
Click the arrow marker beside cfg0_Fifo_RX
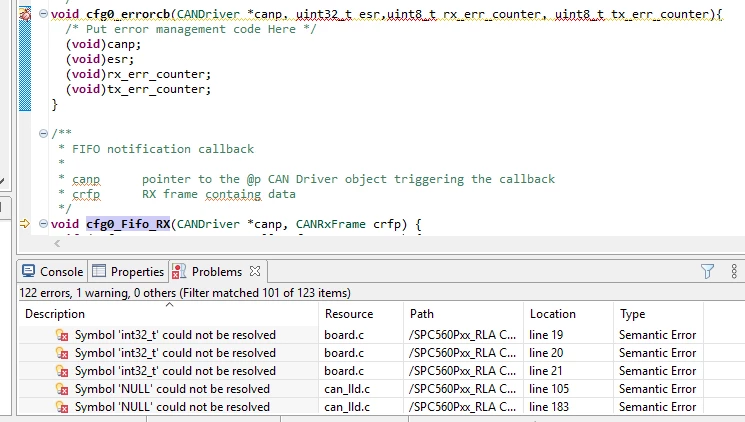point(25,223)
